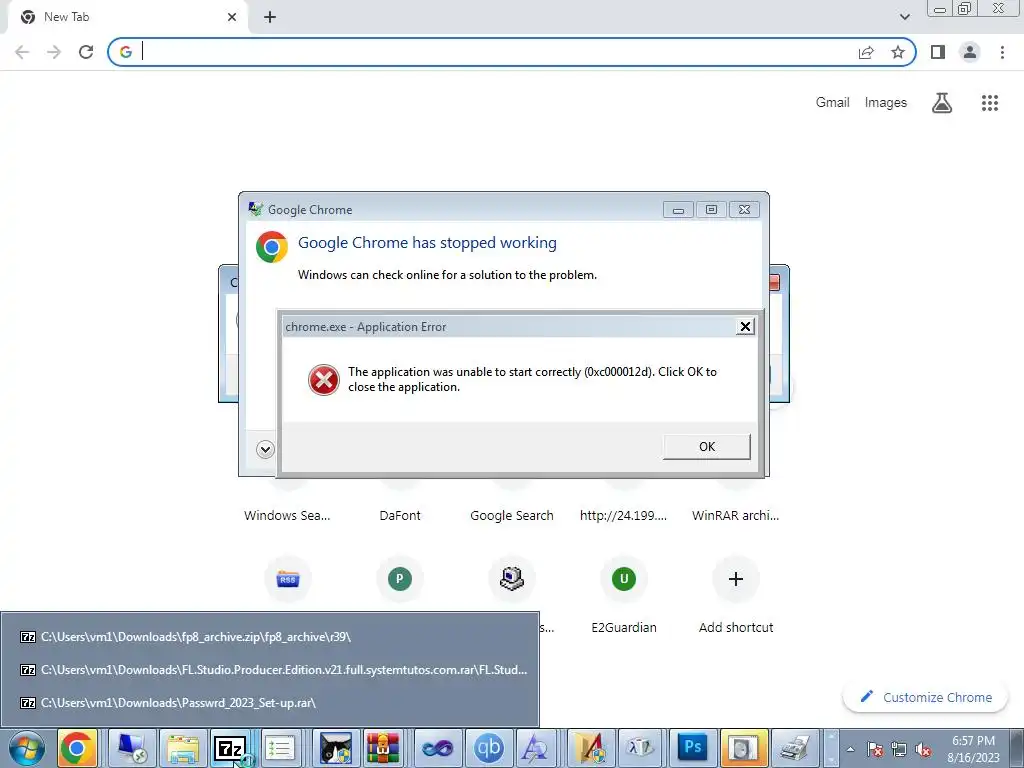Viewport: 1024px width, 768px height.
Task: Open network status tray icon
Action: tap(899, 749)
